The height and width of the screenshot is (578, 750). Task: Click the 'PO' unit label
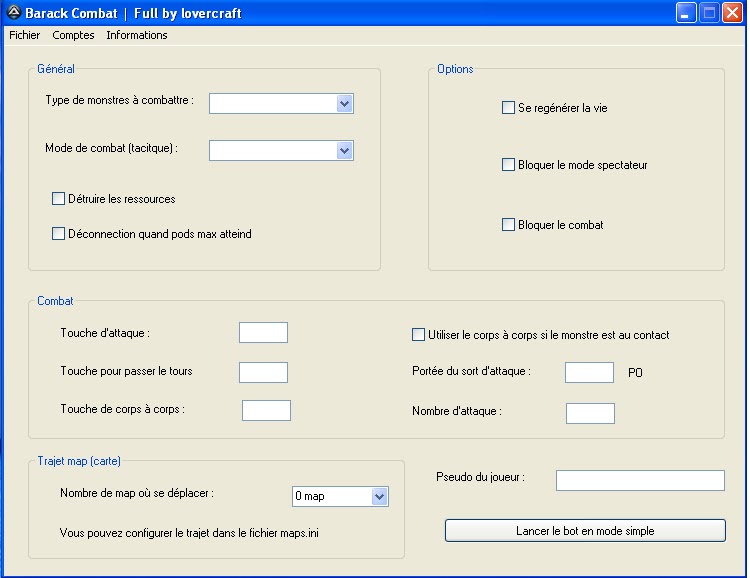[635, 373]
